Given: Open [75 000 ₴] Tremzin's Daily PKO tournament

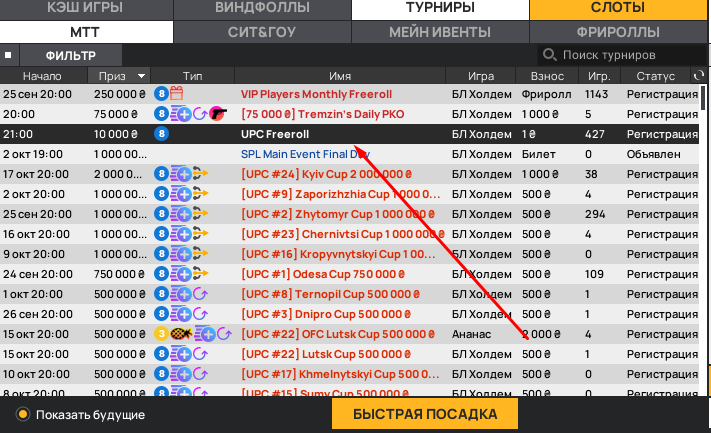Looking at the screenshot, I should (x=322, y=114).
